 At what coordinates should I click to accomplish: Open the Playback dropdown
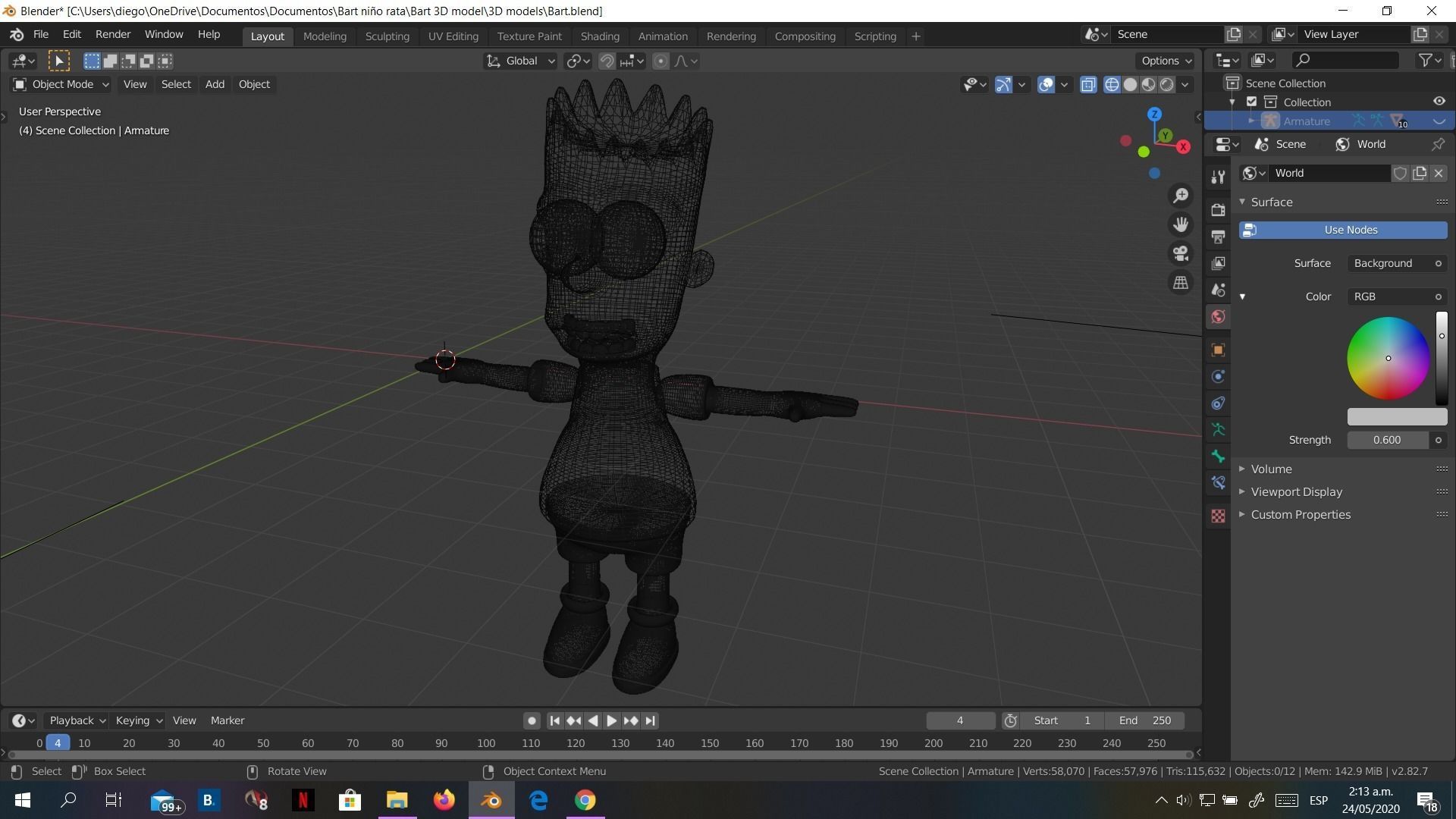click(x=77, y=720)
